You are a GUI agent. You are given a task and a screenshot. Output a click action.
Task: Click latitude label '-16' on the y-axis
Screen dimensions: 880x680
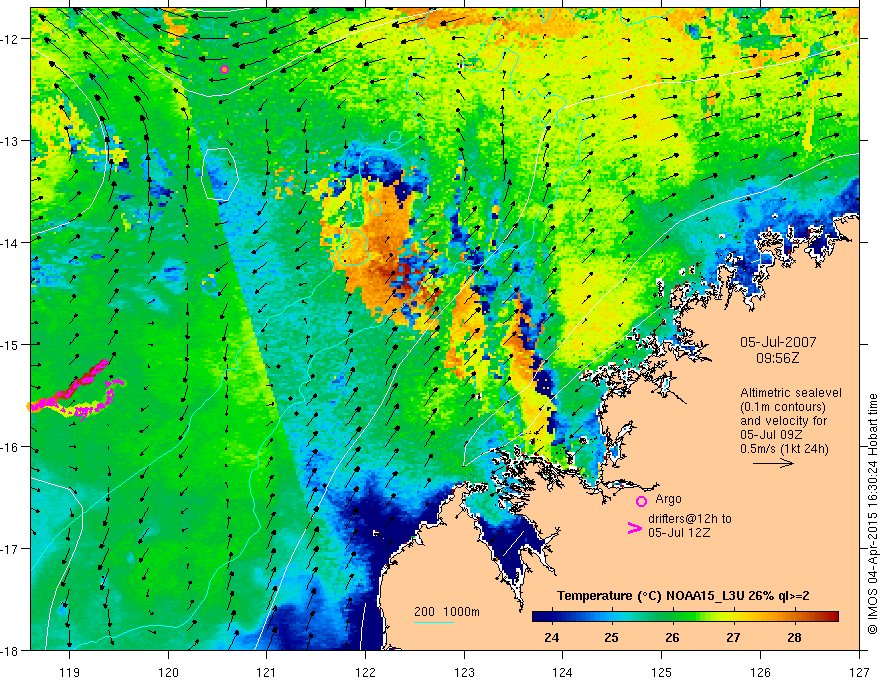coord(10,447)
